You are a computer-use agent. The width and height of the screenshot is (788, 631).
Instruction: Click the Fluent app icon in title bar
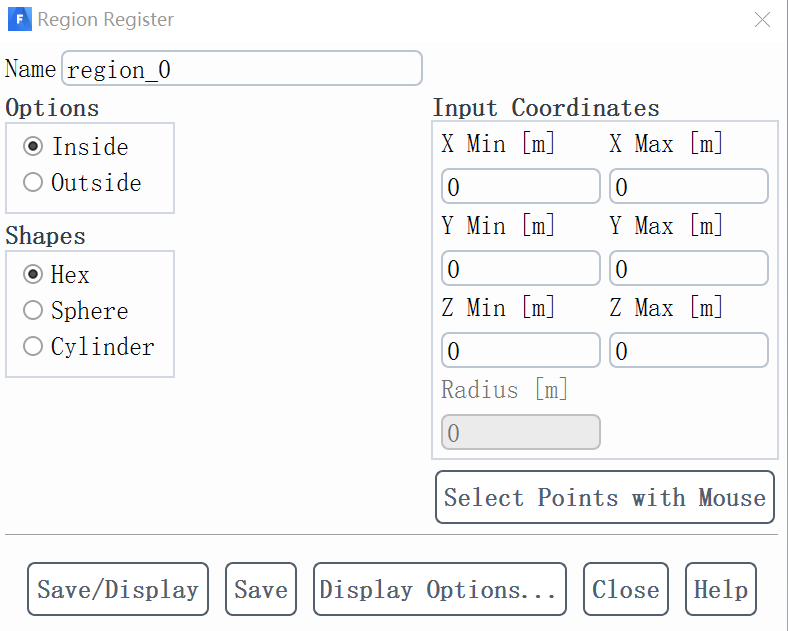(x=19, y=19)
